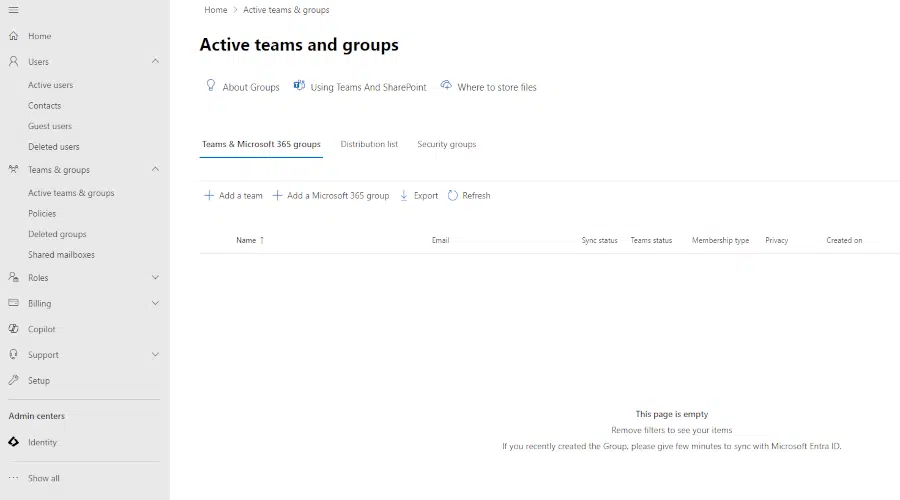Expand the Support section chevron
Viewport: 900px width, 500px height.
(155, 355)
